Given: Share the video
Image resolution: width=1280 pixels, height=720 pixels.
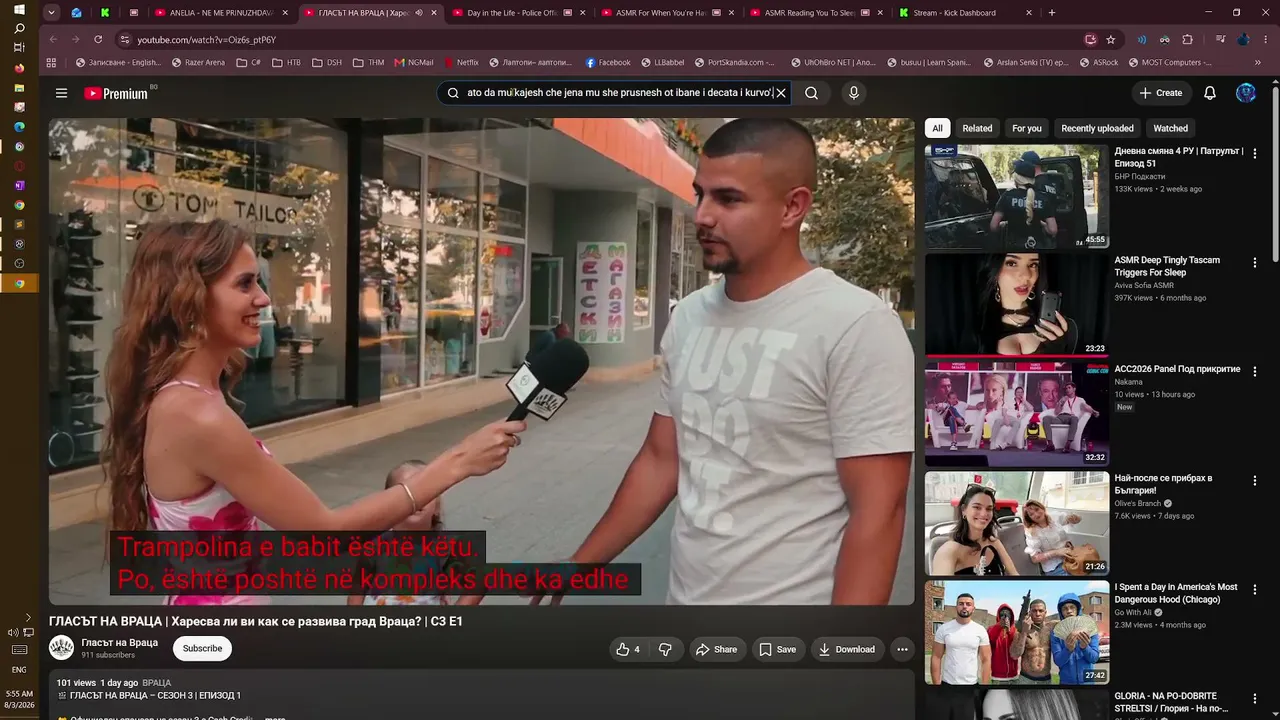Looking at the screenshot, I should pyautogui.click(x=716, y=649).
